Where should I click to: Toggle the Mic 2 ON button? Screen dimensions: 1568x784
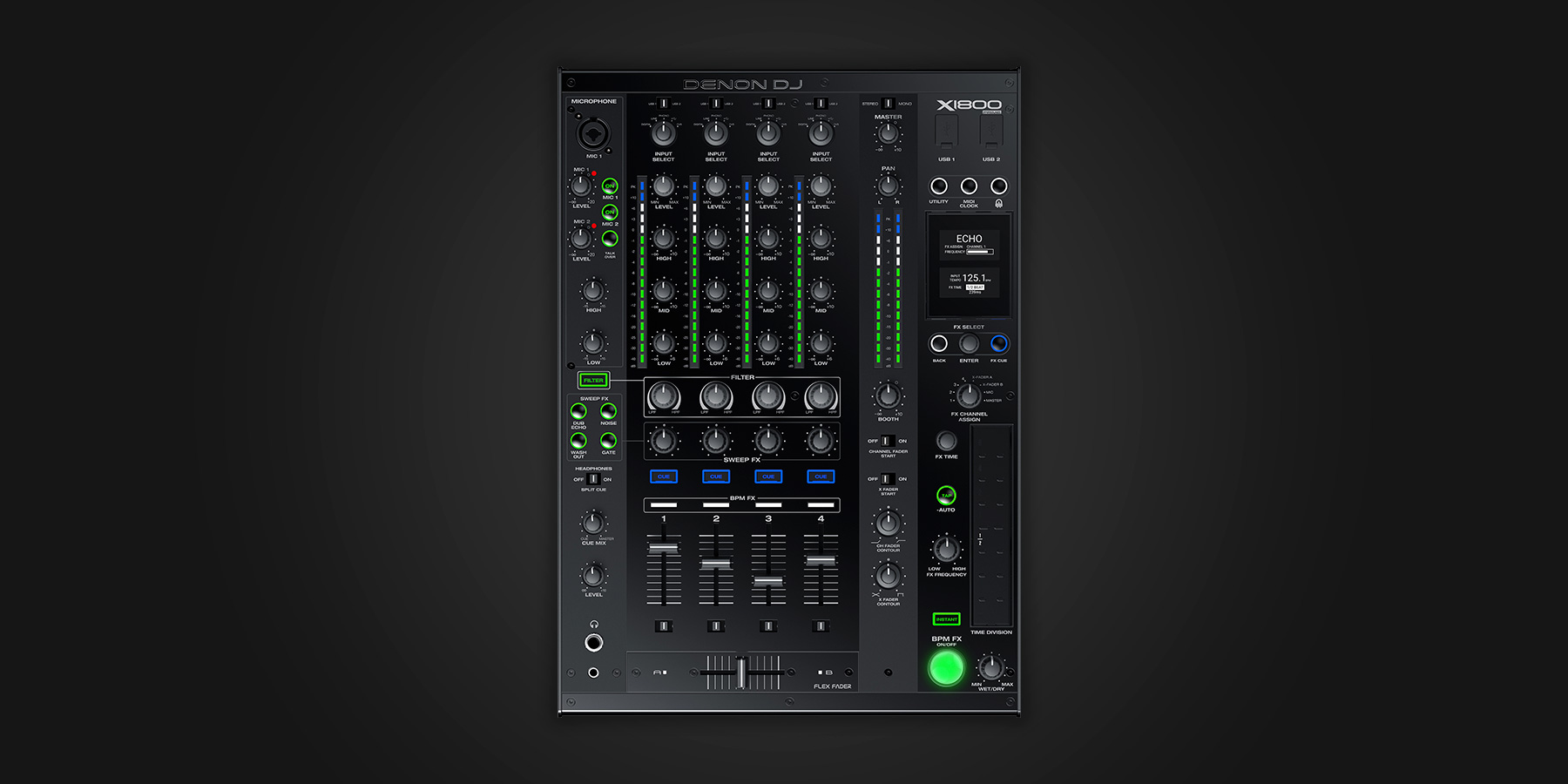click(x=610, y=212)
